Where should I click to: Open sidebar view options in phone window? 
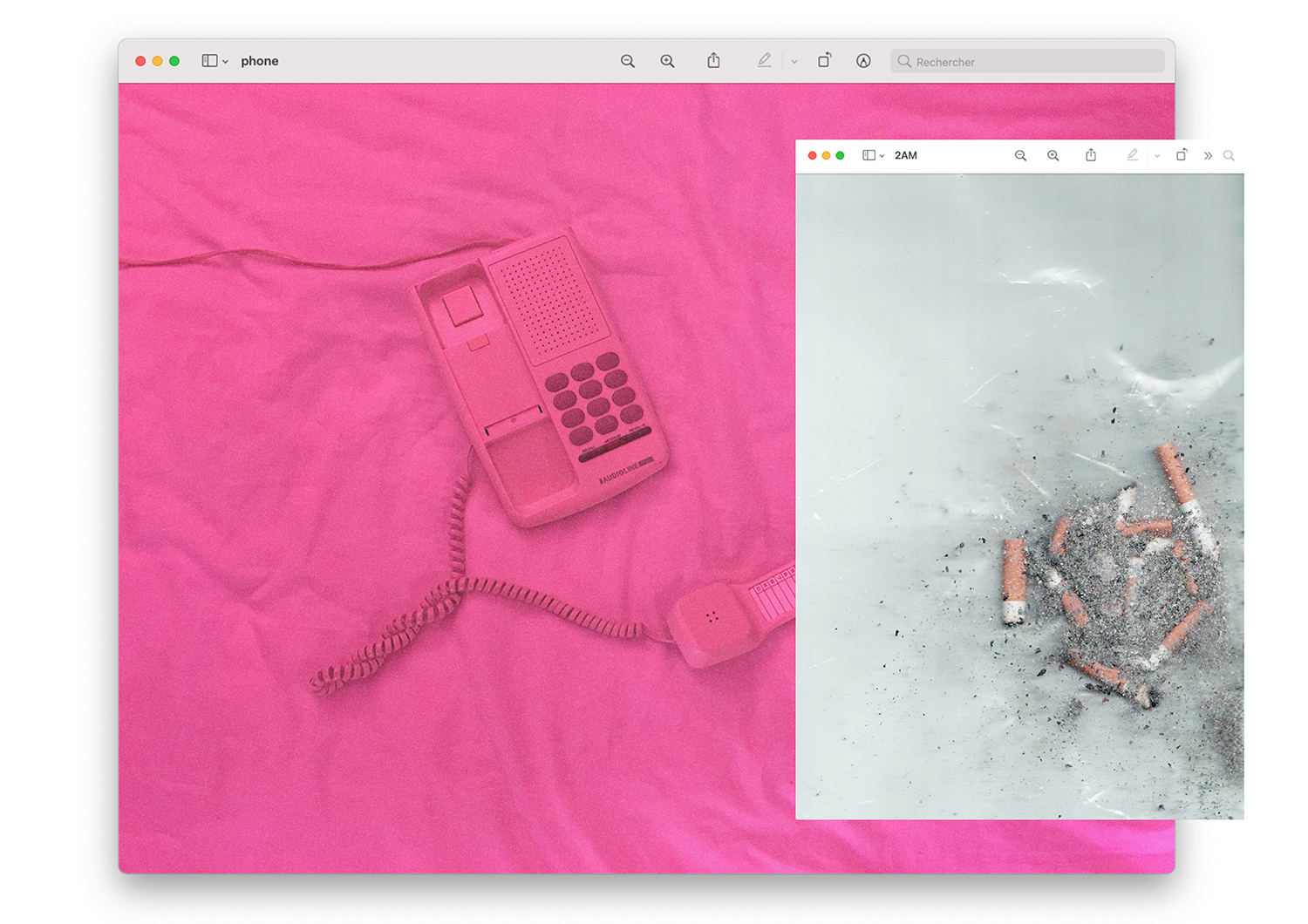click(x=226, y=62)
